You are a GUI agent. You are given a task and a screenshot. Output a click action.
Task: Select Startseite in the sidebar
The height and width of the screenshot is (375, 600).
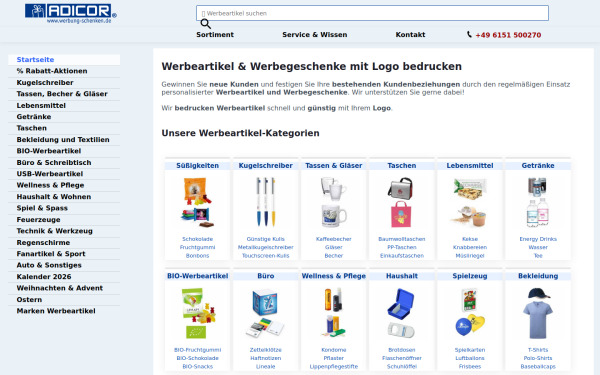[x=64, y=59]
